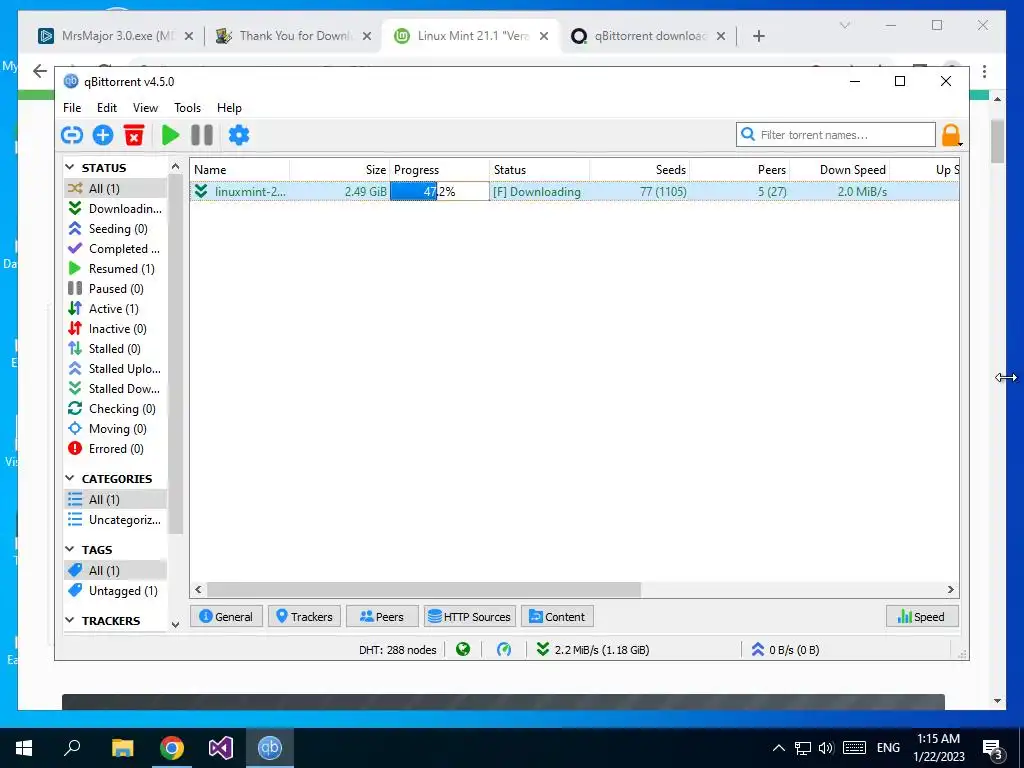Click sidebar scroll down arrow

coord(175,624)
